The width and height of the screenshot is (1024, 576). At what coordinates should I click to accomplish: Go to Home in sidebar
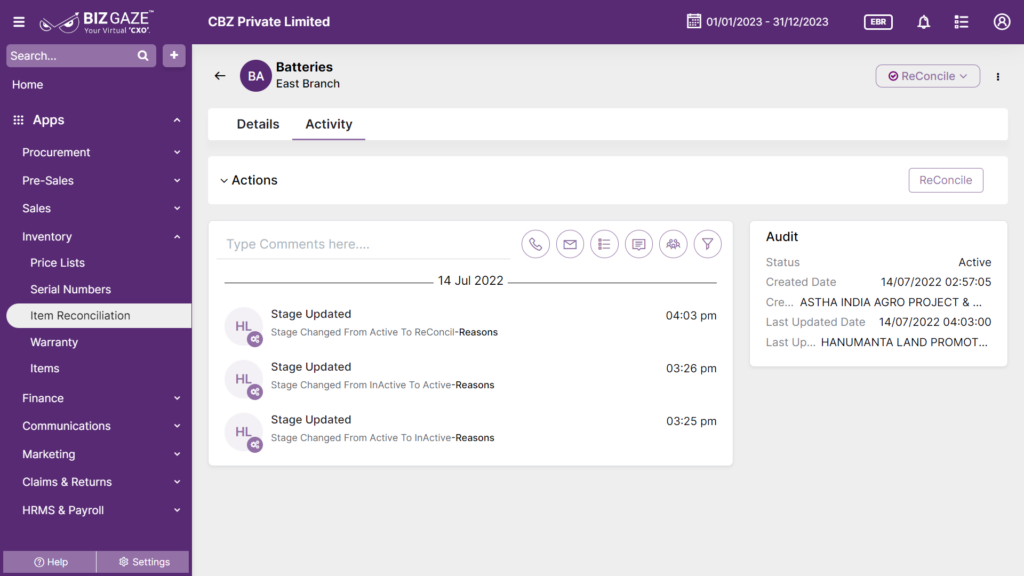click(27, 84)
